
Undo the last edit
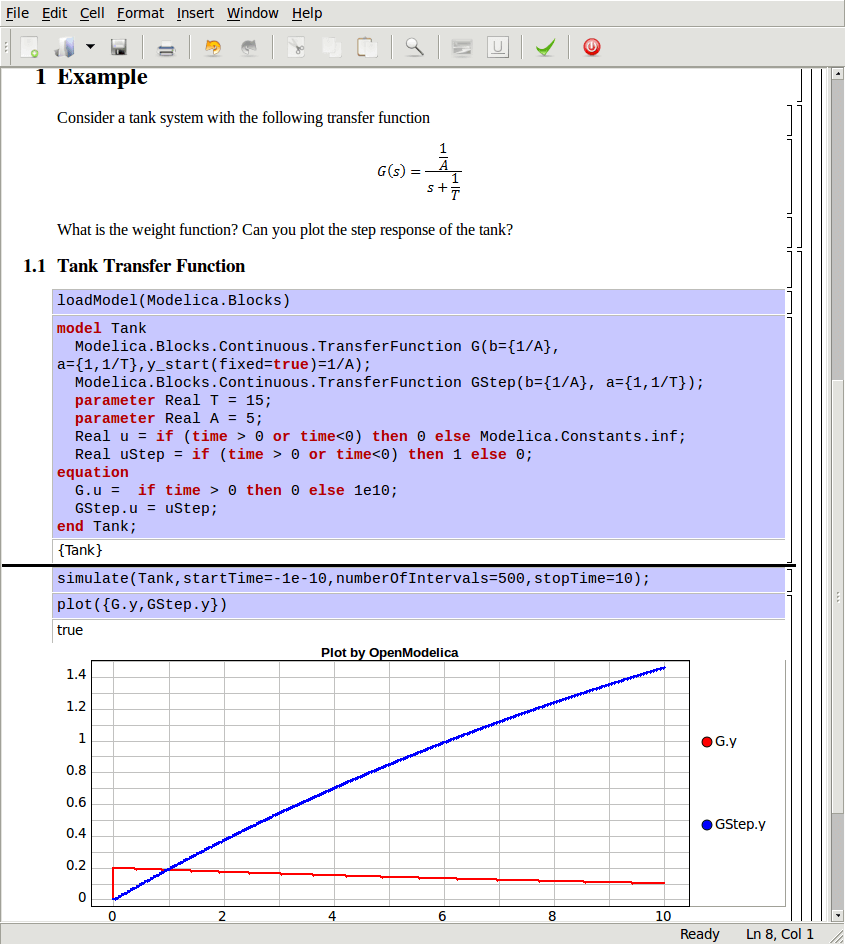tap(212, 46)
